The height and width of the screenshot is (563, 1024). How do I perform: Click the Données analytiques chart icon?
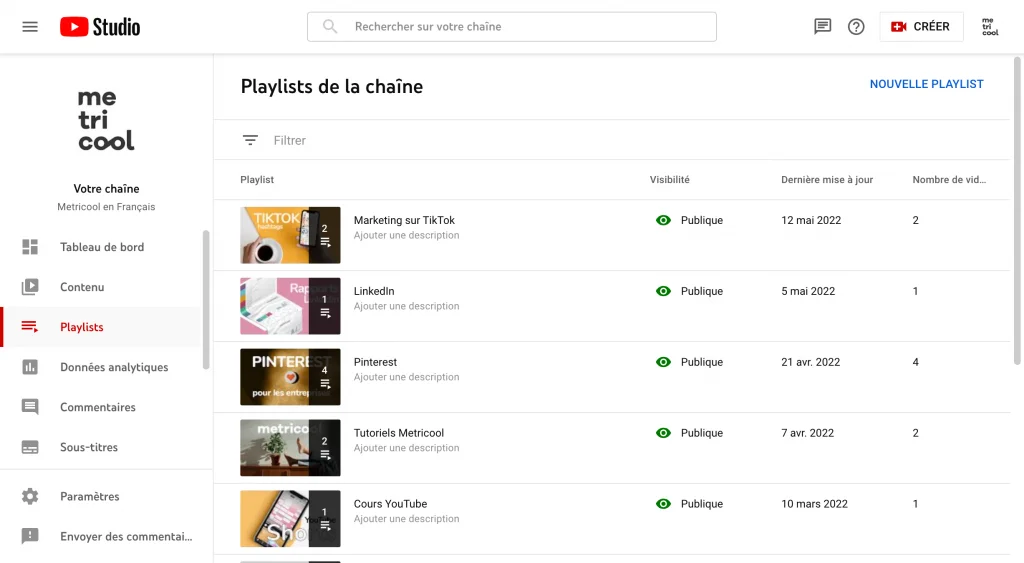[30, 367]
